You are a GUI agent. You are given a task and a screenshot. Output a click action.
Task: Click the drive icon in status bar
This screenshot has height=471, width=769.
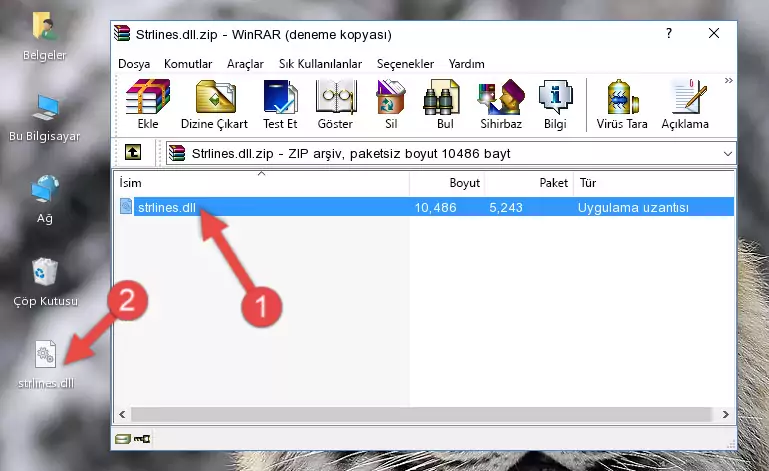coord(123,439)
